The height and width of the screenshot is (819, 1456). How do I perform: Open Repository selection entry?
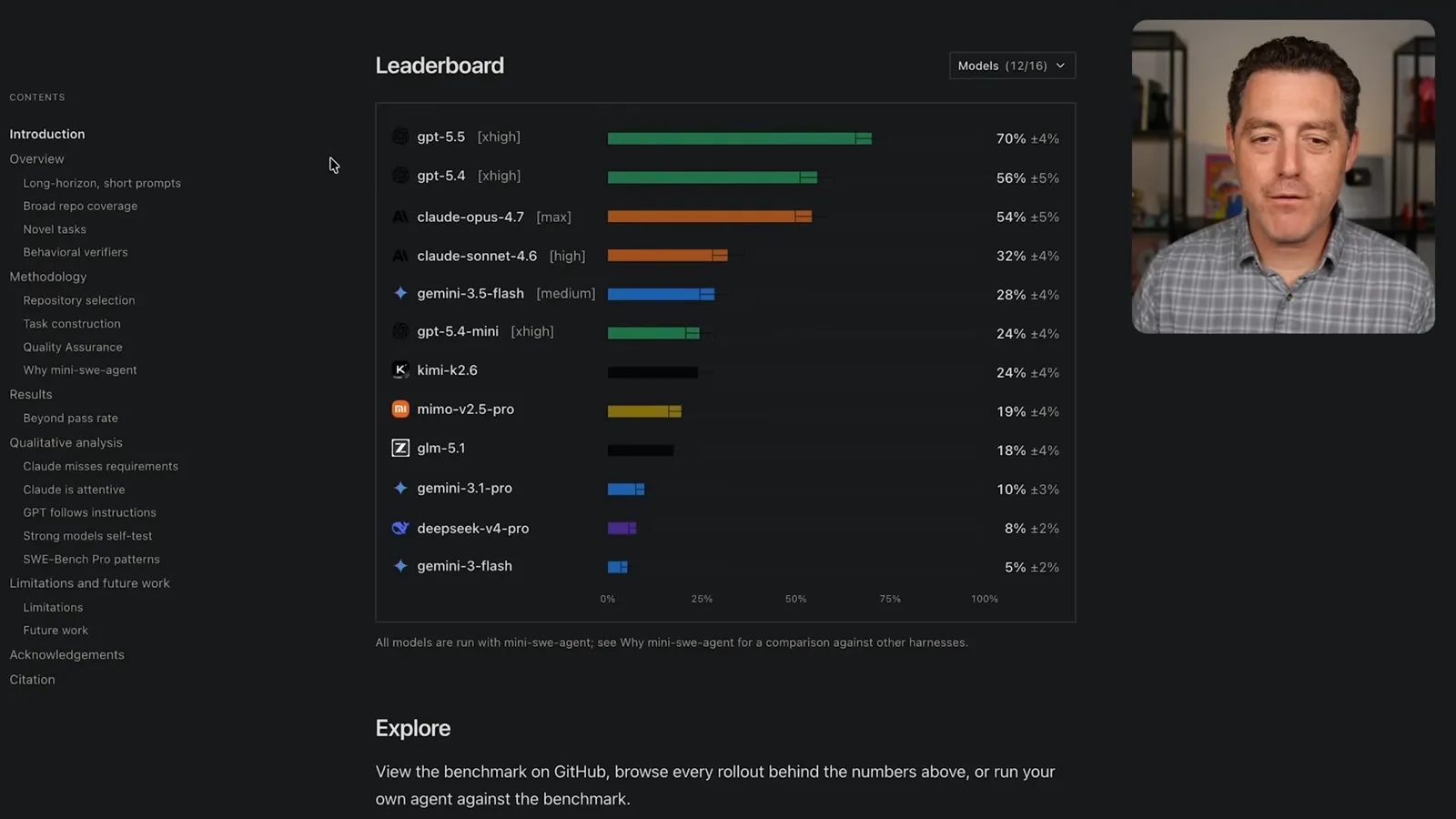(x=79, y=300)
